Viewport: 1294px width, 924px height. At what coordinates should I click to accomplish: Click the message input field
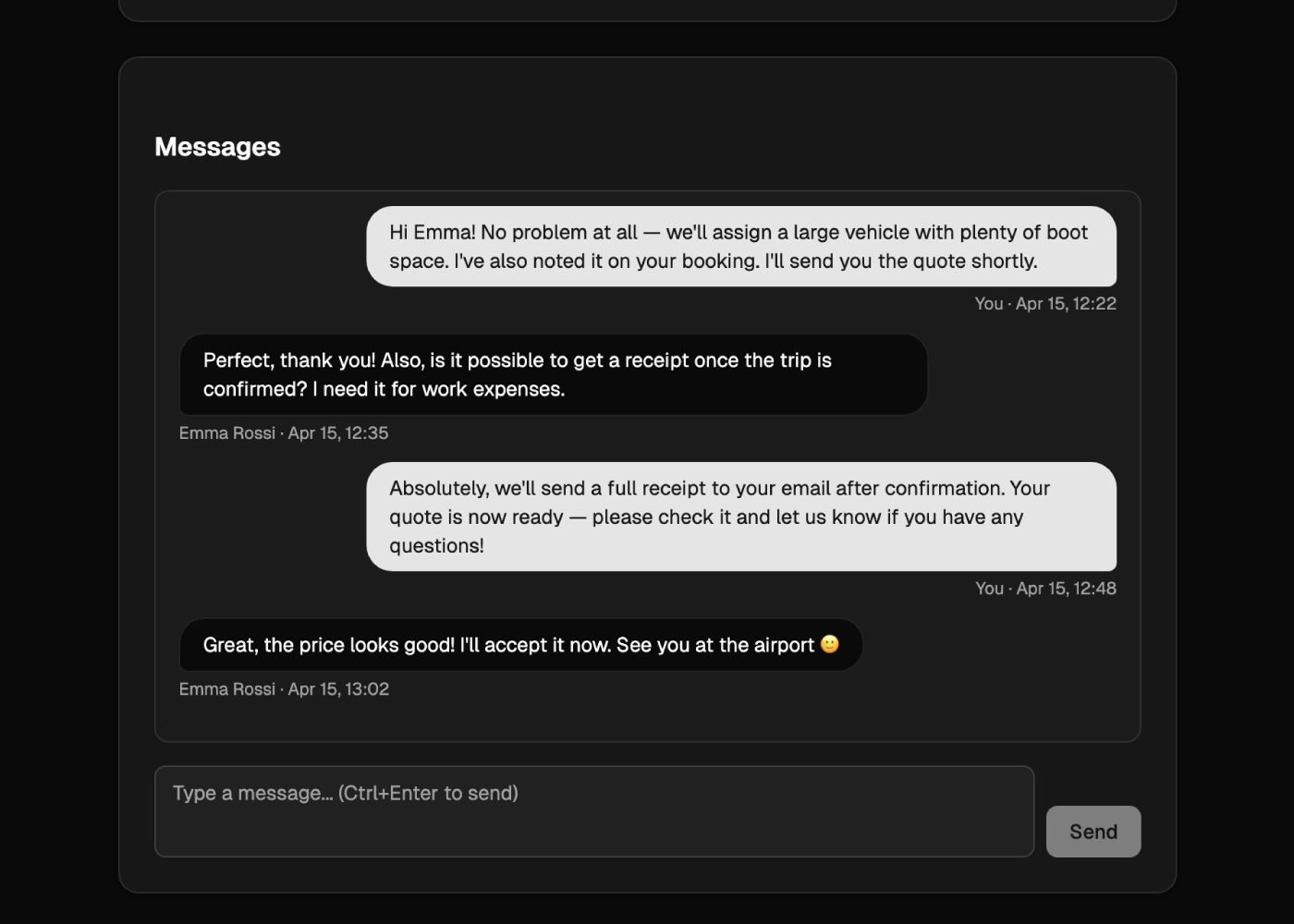point(594,810)
